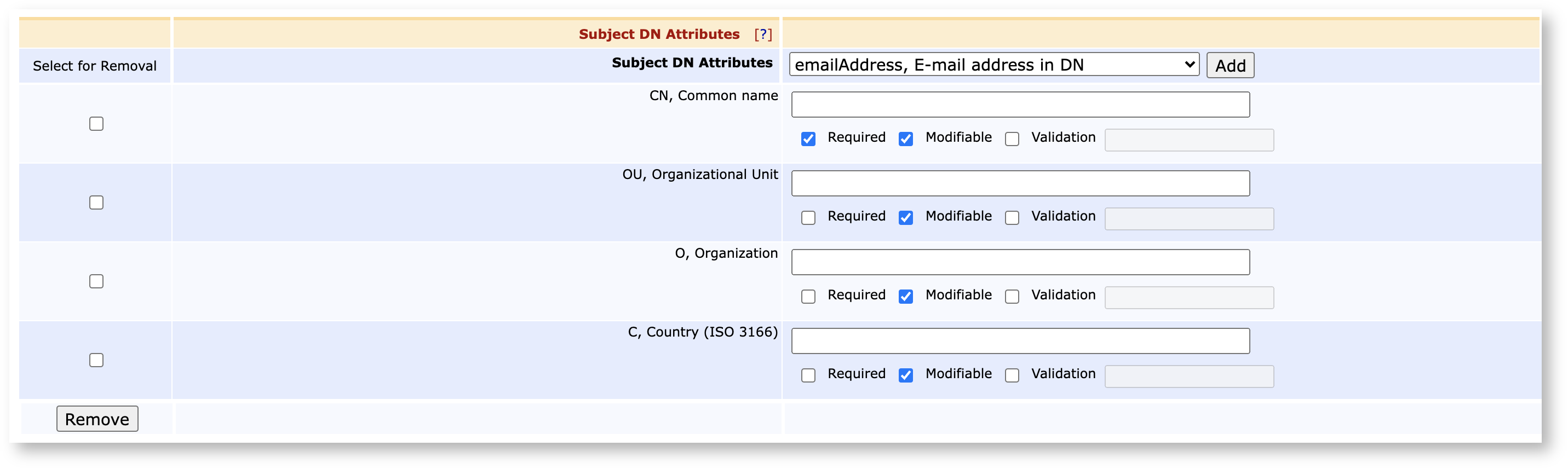The image size is (1568, 469).
Task: Uncheck Required for CN, Common name
Action: [x=808, y=138]
